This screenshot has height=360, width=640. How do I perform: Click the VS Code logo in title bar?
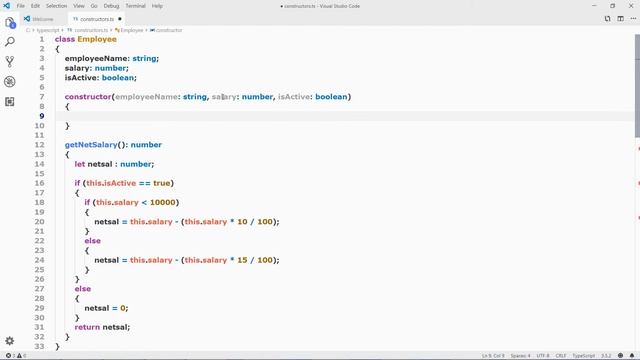(7, 6)
